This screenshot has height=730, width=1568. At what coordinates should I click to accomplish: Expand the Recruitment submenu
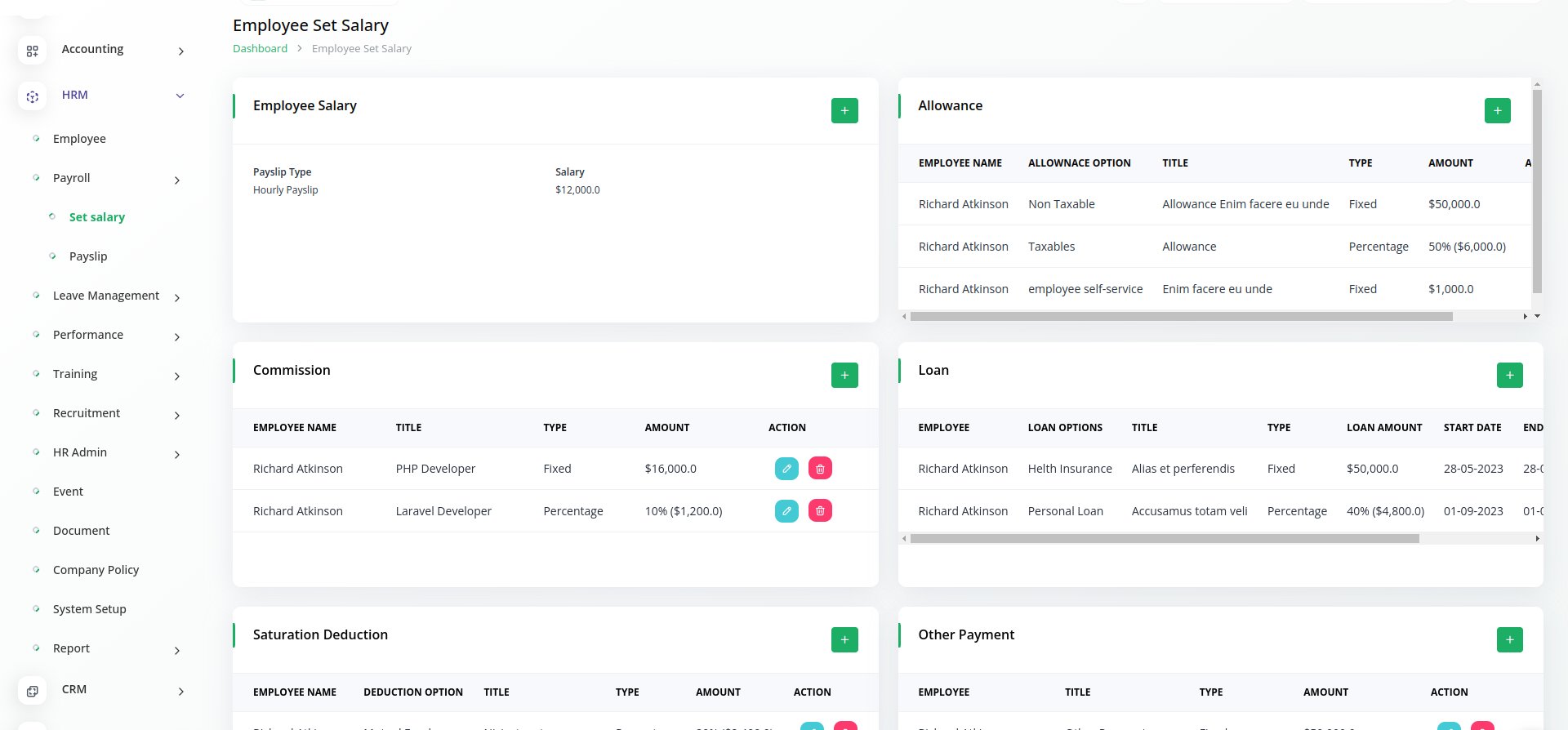(177, 416)
